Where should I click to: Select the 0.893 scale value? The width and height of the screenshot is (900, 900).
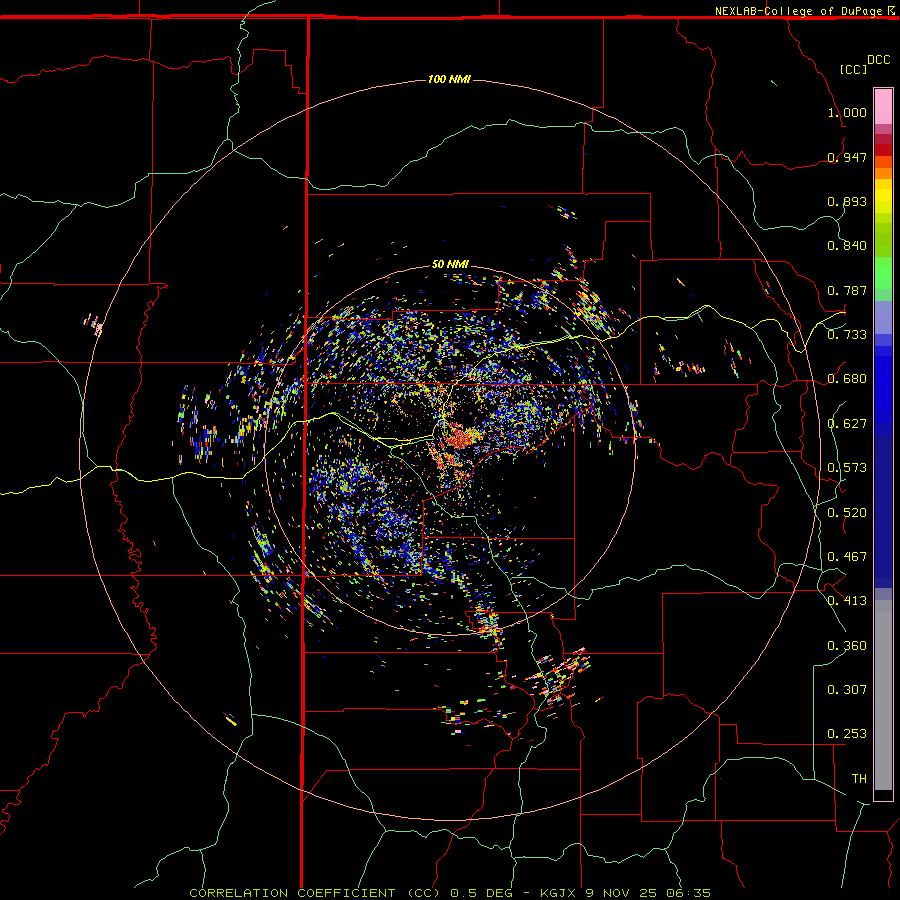847,201
